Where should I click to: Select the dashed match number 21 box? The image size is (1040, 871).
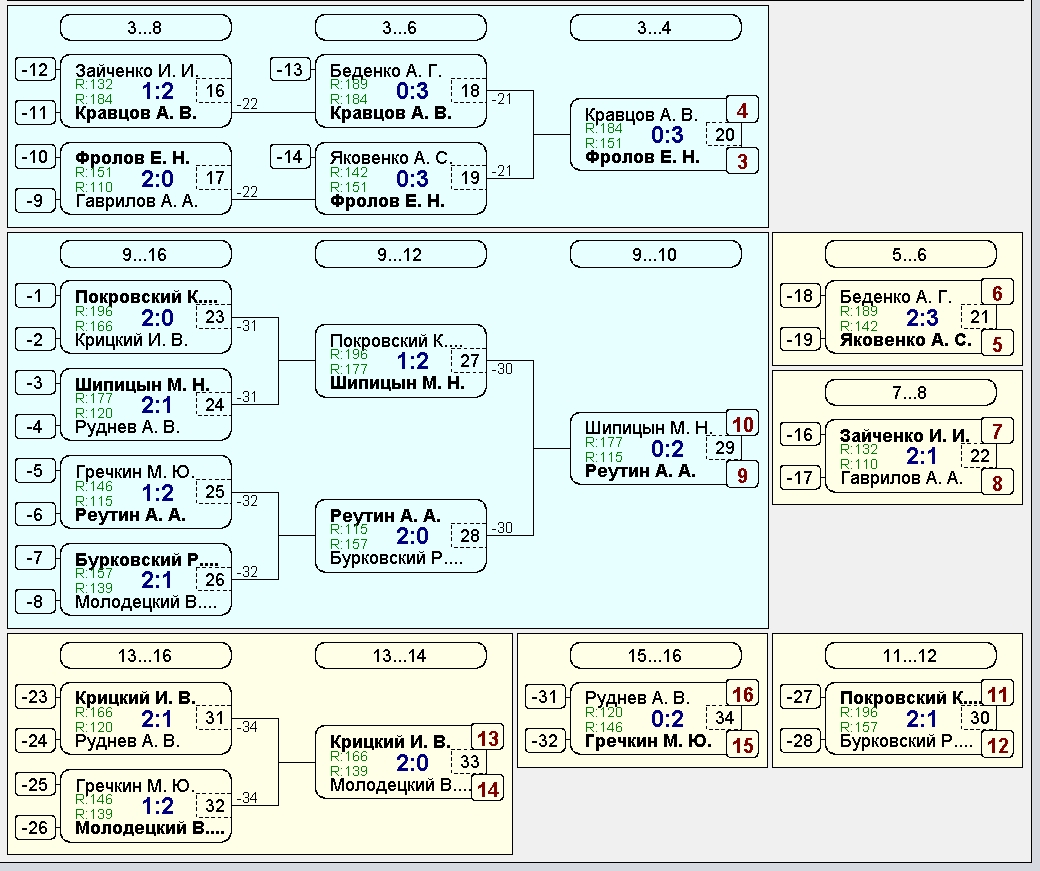(979, 317)
